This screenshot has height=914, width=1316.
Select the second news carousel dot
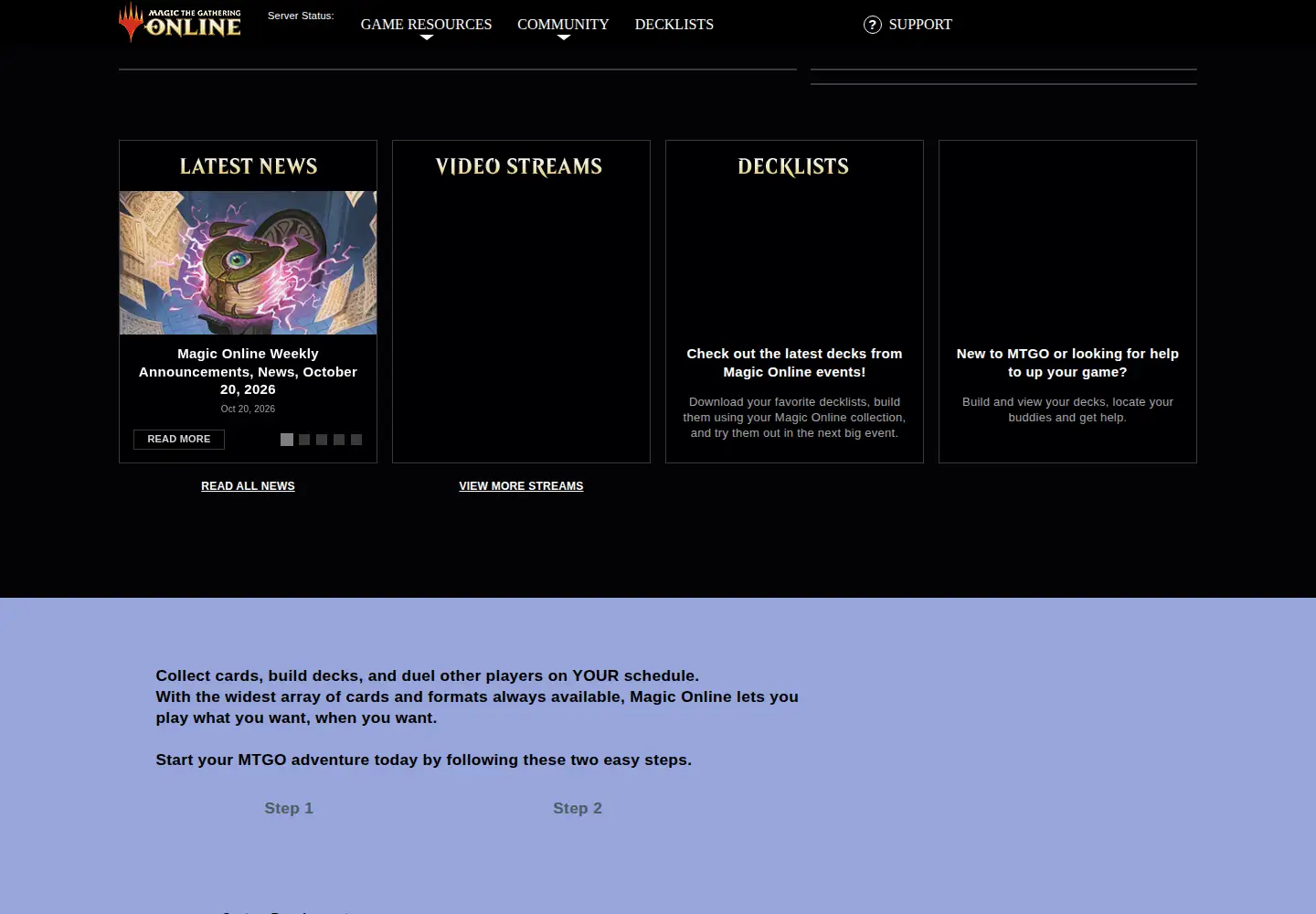[304, 440]
